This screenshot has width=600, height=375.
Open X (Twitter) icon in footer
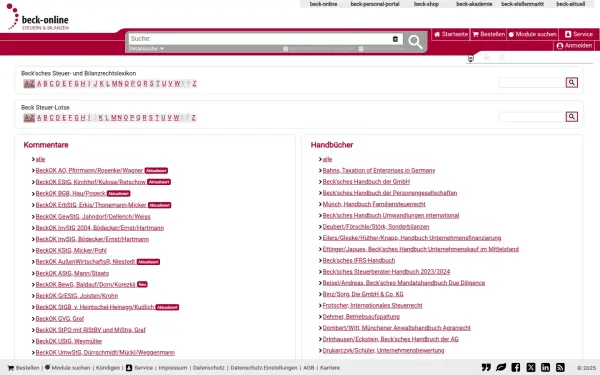tap(531, 367)
